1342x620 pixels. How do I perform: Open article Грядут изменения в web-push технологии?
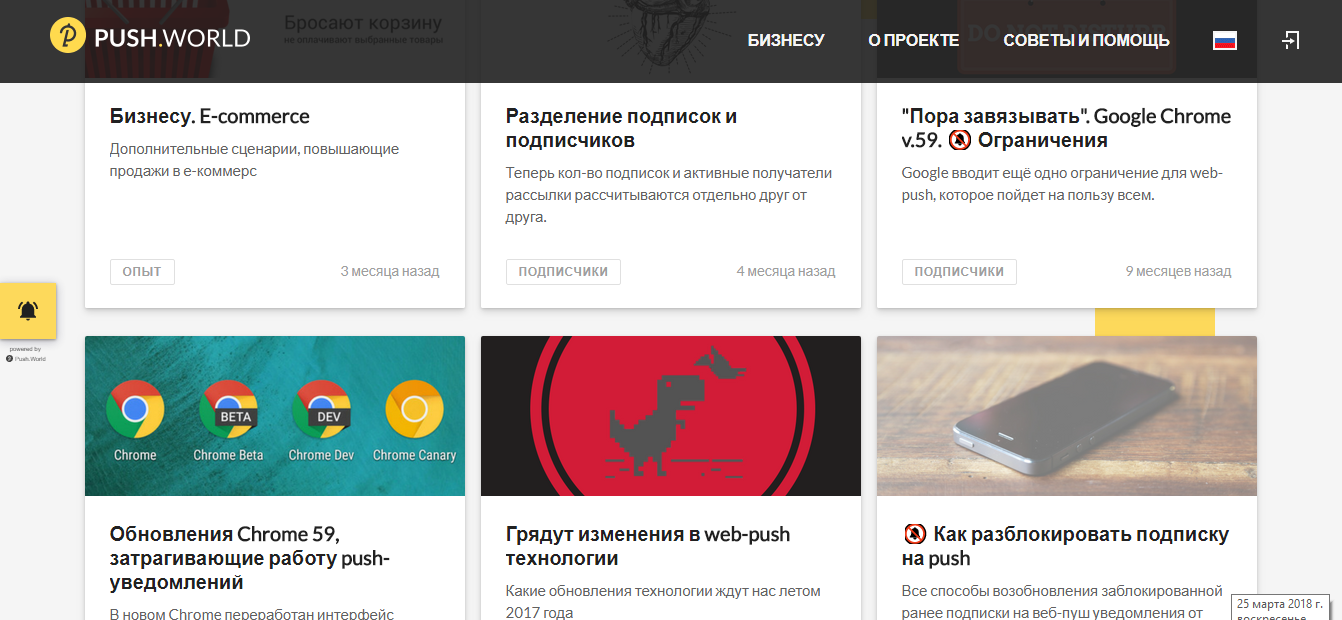pos(648,546)
